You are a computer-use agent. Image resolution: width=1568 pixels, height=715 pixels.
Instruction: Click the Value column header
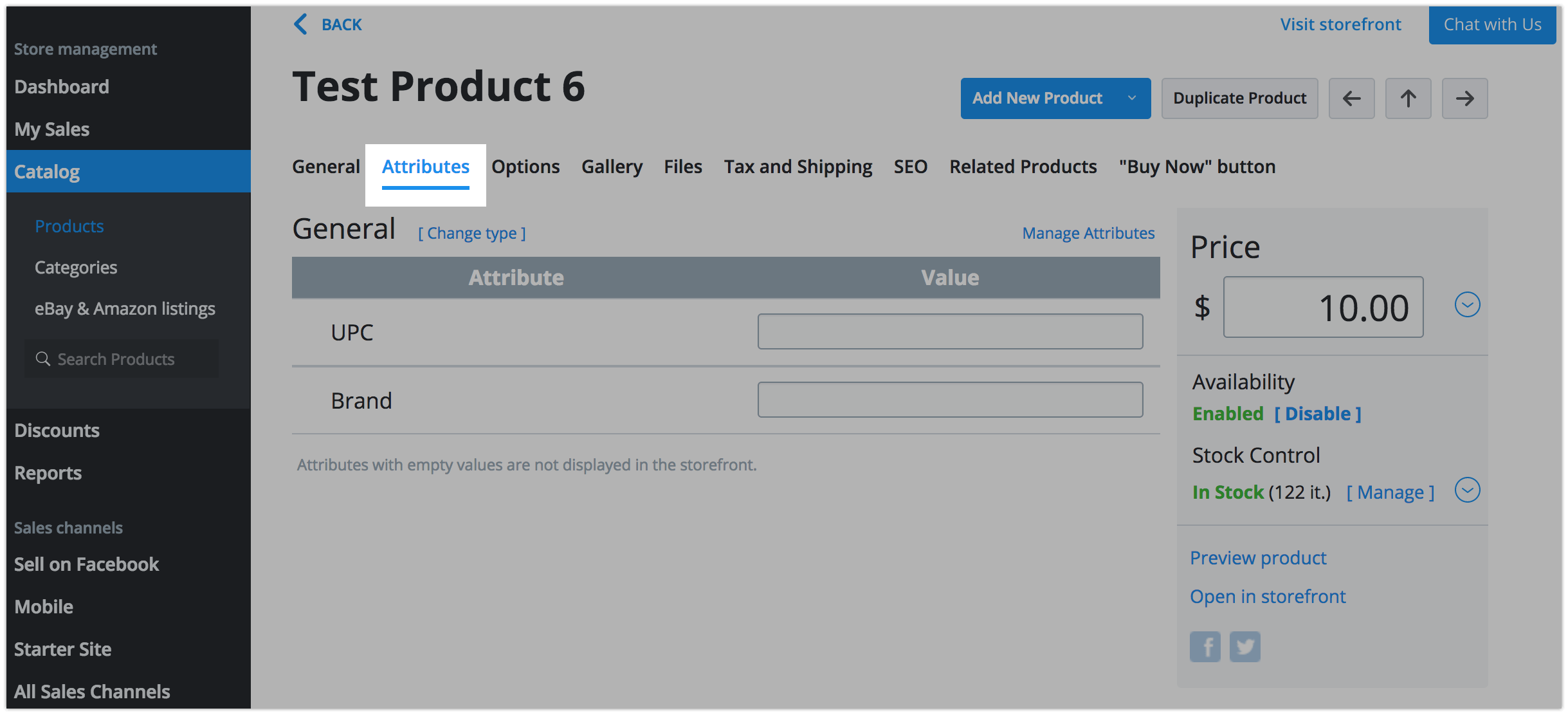tap(950, 277)
